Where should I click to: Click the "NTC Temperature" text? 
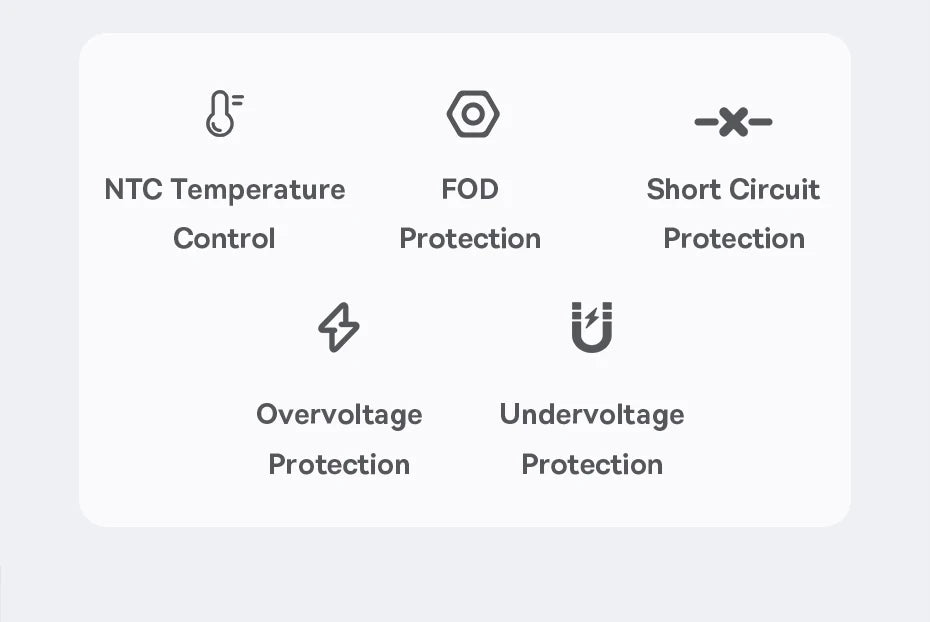(x=224, y=189)
